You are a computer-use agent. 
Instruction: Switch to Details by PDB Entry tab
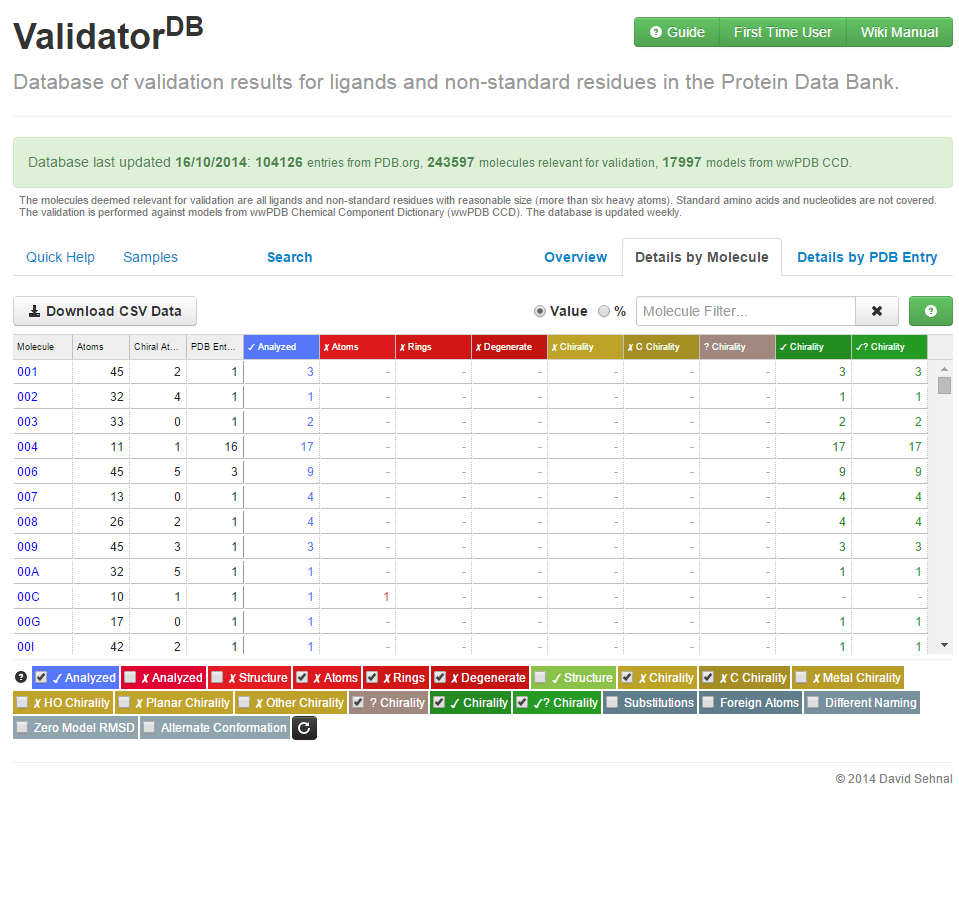pos(867,257)
